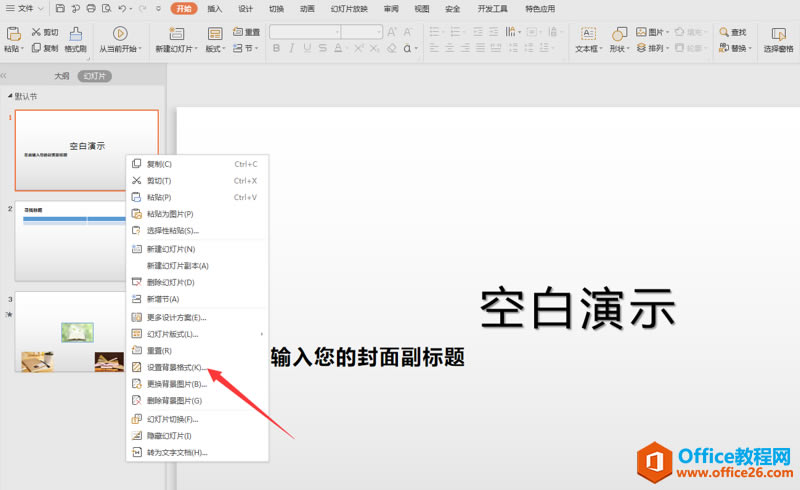Open the Selection Pane (选择窗格) icon
The image size is (800, 490).
[778, 32]
